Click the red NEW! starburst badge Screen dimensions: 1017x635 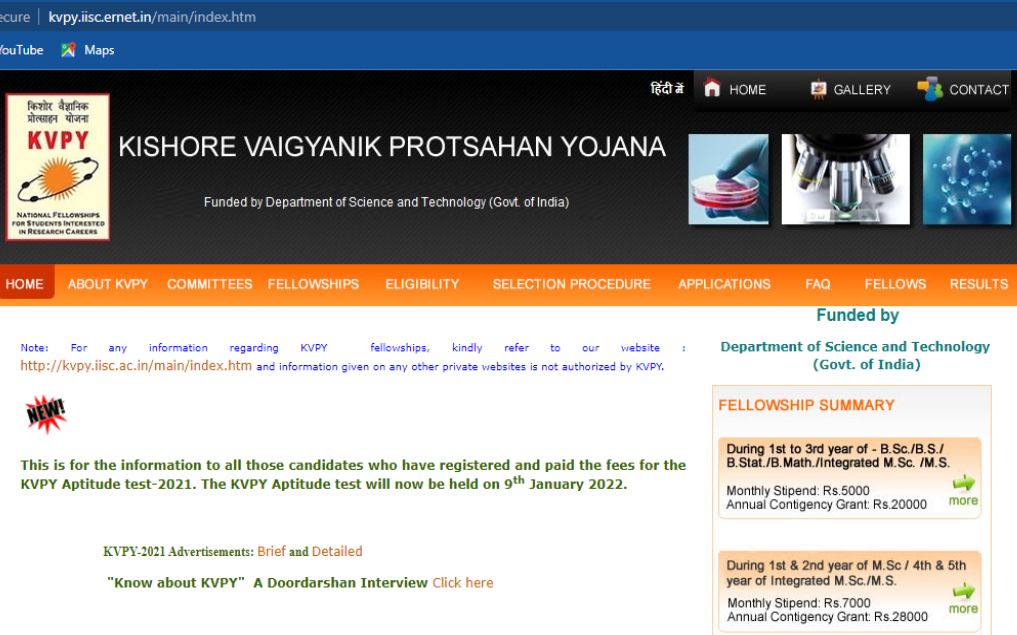click(x=46, y=413)
